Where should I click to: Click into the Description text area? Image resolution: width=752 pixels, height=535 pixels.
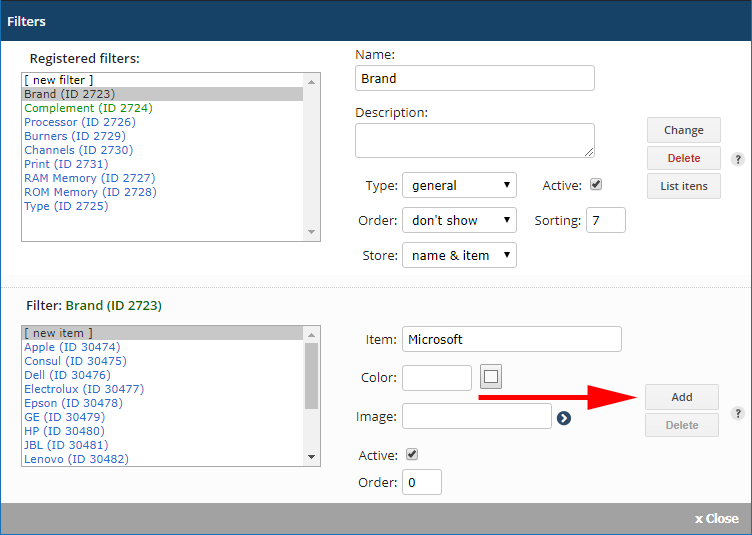pyautogui.click(x=474, y=140)
